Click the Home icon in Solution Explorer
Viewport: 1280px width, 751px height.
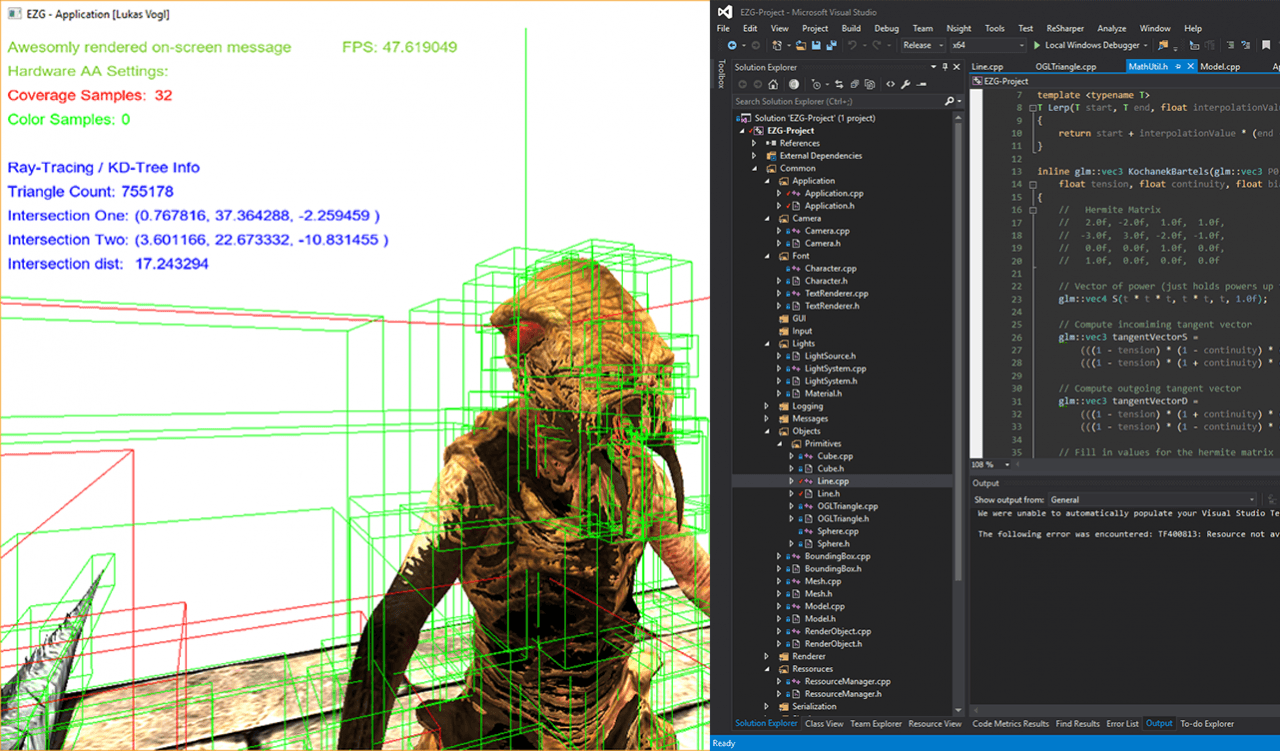[x=773, y=84]
